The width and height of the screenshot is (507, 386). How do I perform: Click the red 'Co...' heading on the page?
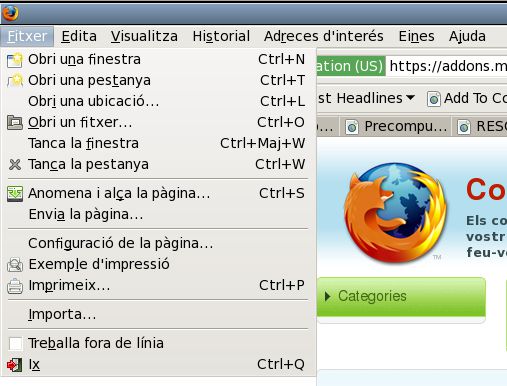point(486,190)
